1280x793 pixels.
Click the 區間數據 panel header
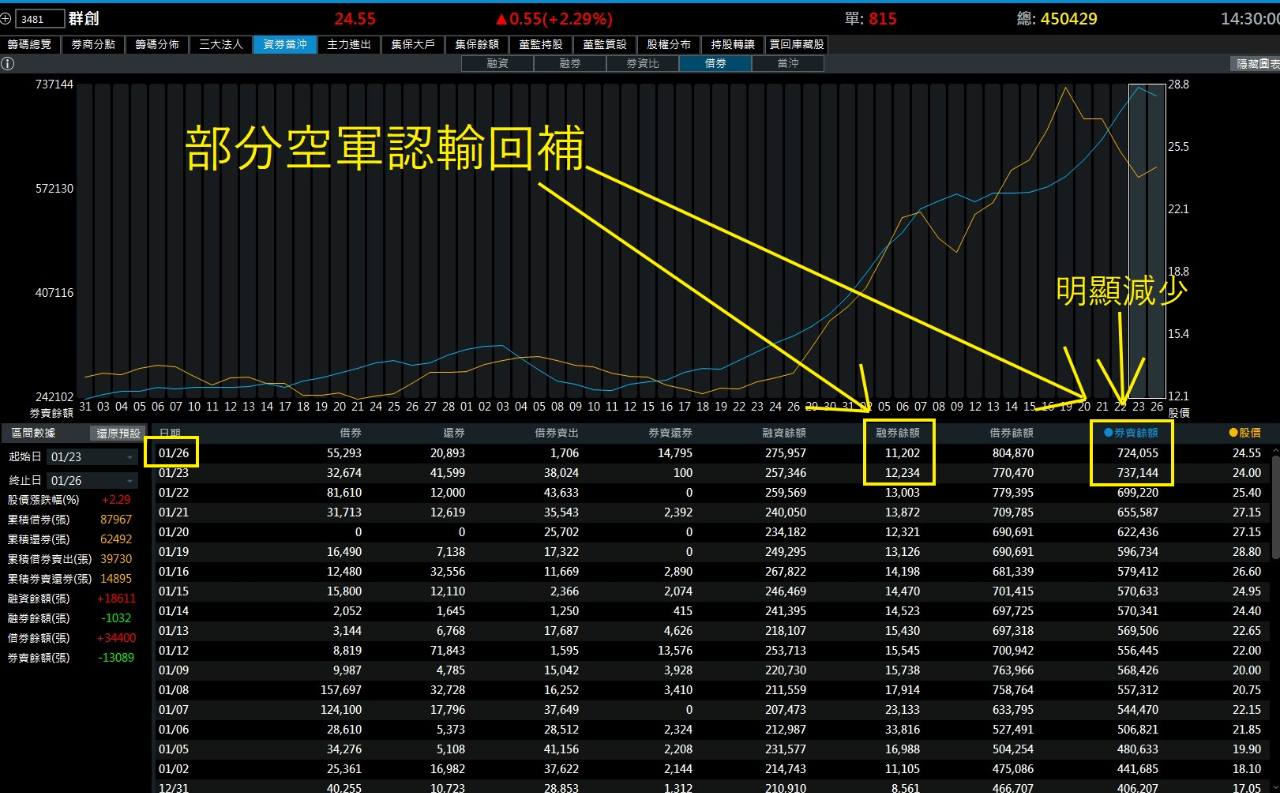coord(33,433)
